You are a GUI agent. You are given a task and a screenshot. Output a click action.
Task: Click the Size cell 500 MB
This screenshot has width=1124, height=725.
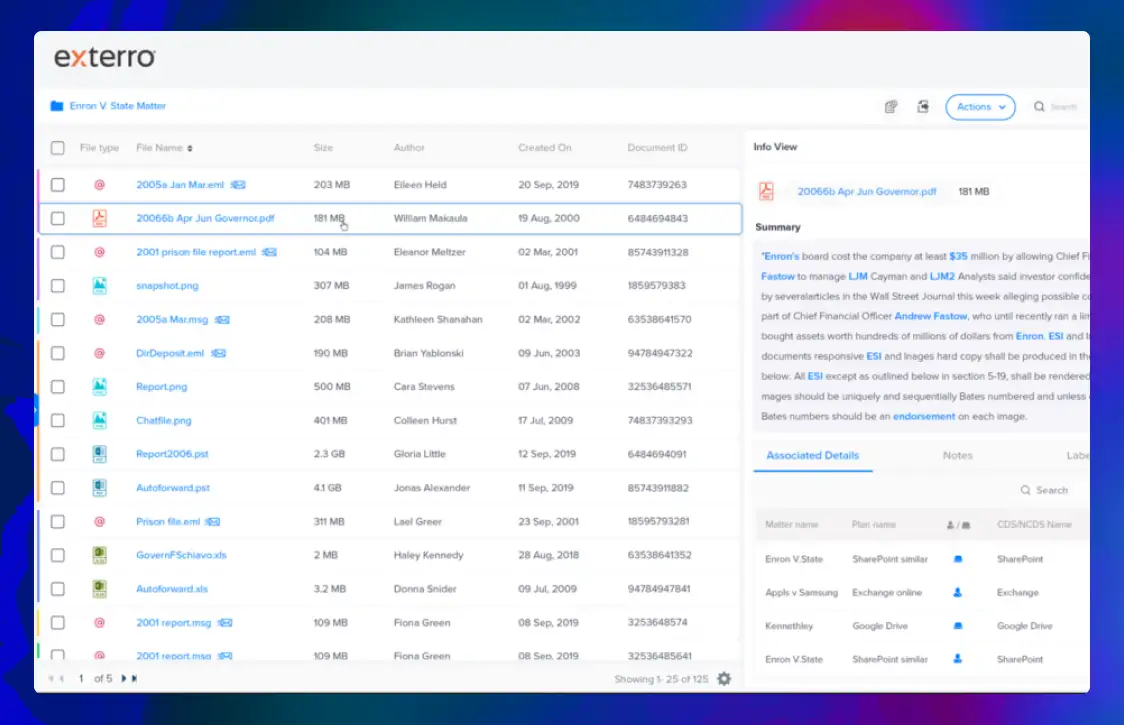332,387
